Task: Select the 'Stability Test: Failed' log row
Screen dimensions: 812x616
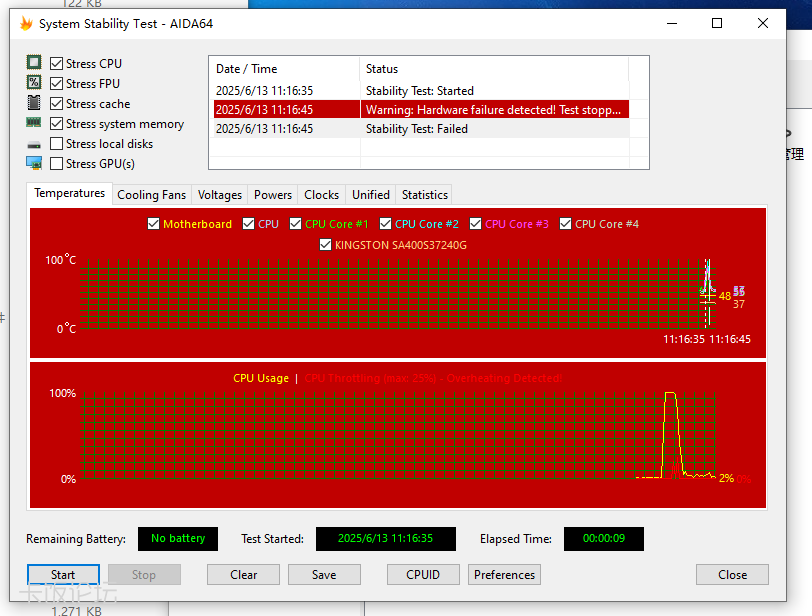Action: [422, 129]
